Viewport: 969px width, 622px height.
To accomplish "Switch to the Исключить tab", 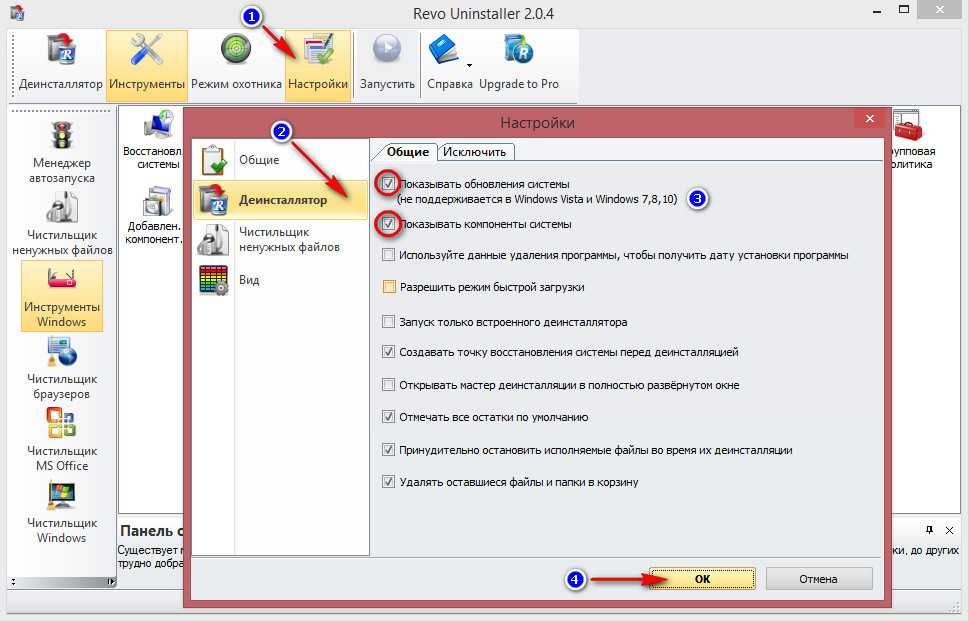I will pyautogui.click(x=477, y=152).
